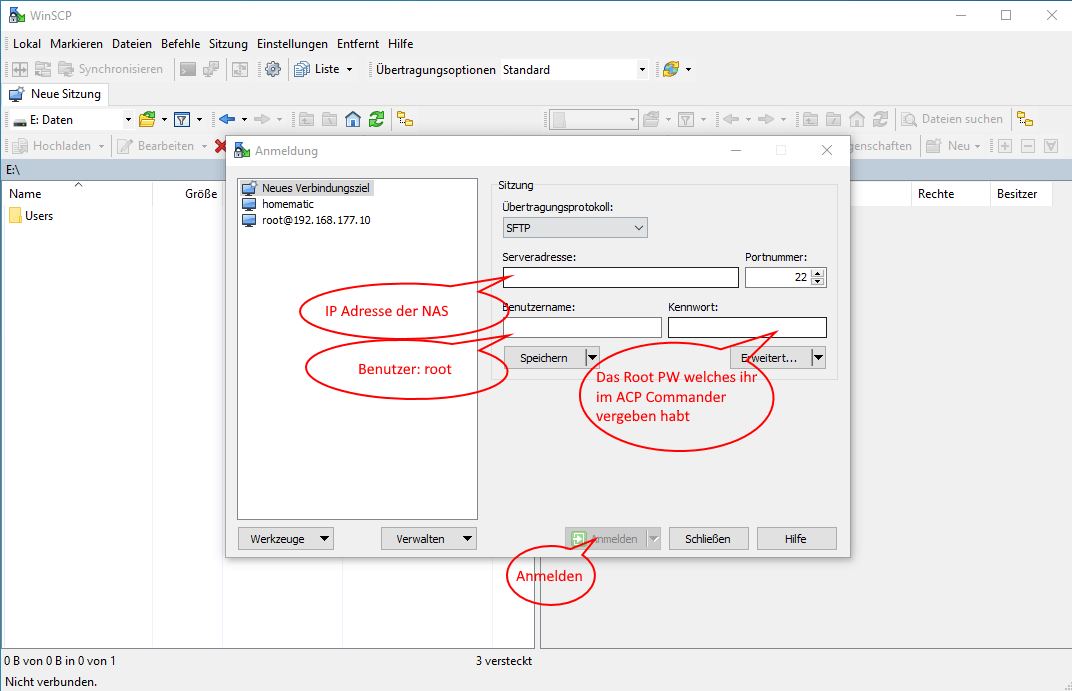This screenshot has height=691, width=1072.
Task: Select the homematic saved session
Action: pyautogui.click(x=288, y=204)
